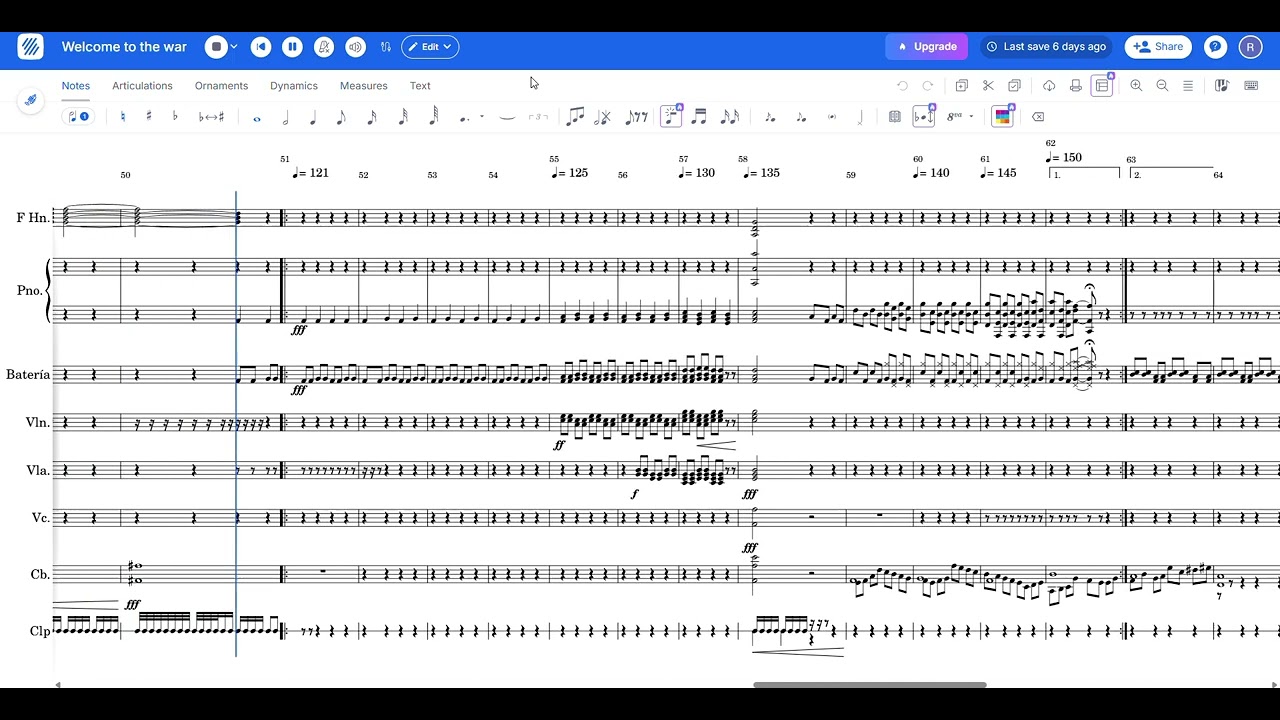Switch to the Dynamics tab
1280x720 pixels.
pyautogui.click(x=294, y=86)
